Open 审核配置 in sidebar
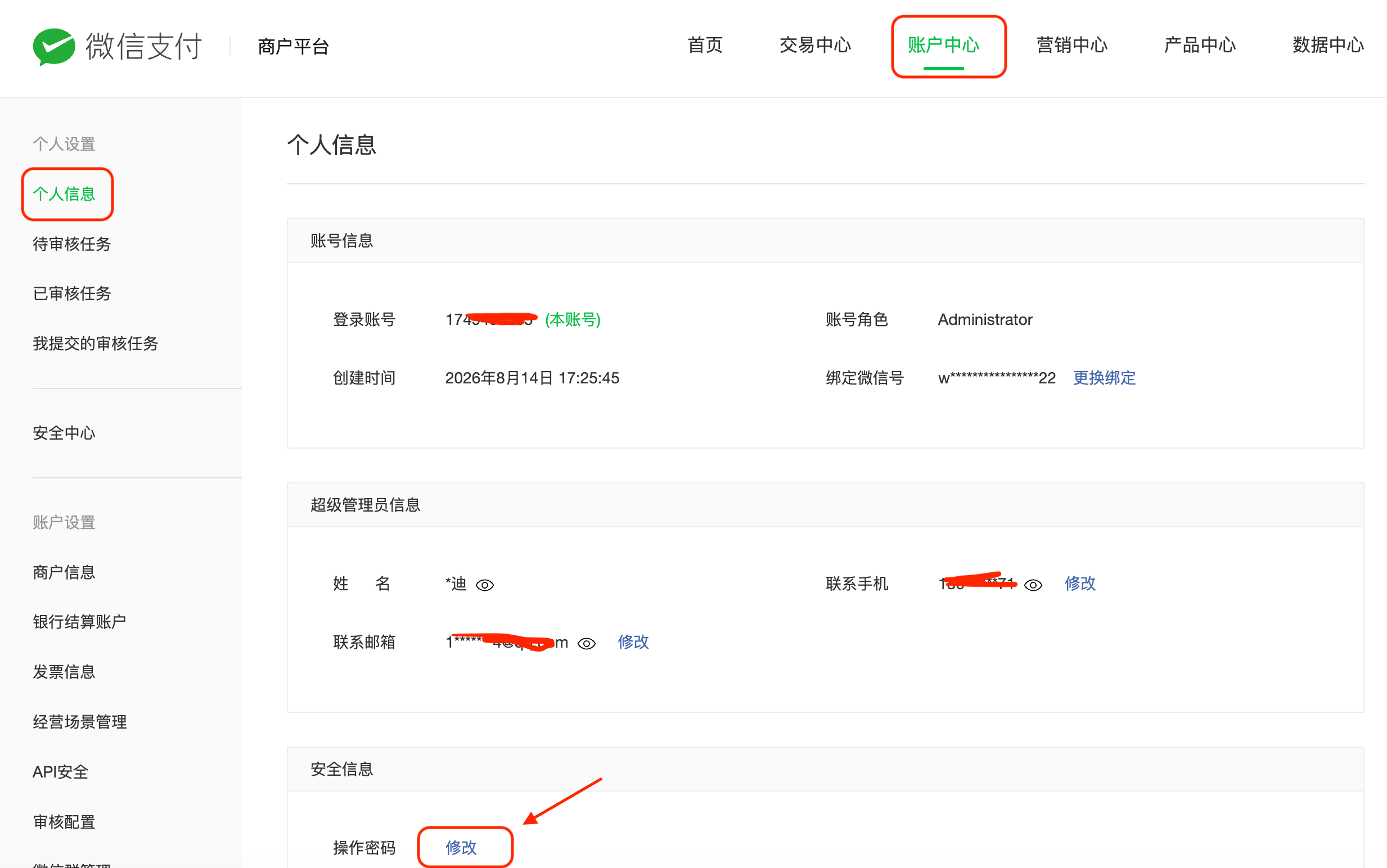1387x868 pixels. coord(64,821)
